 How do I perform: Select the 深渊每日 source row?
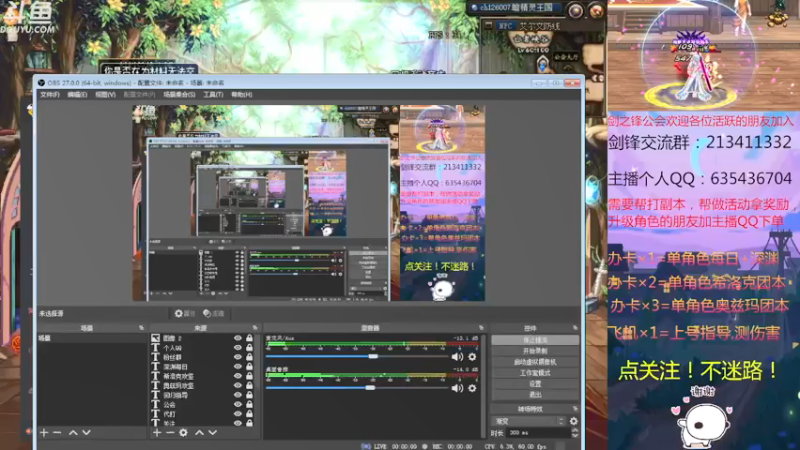click(x=202, y=366)
